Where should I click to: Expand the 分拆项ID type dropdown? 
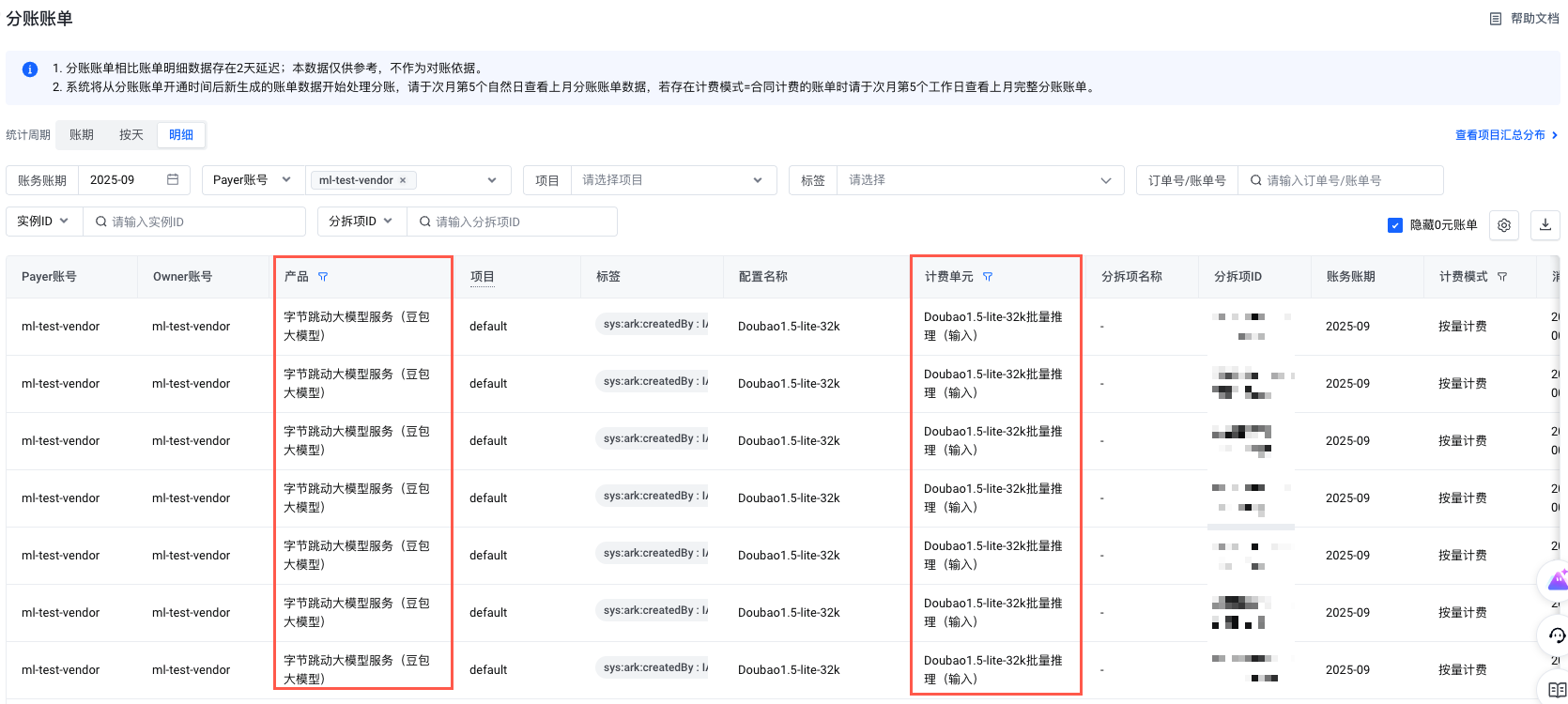(x=361, y=222)
